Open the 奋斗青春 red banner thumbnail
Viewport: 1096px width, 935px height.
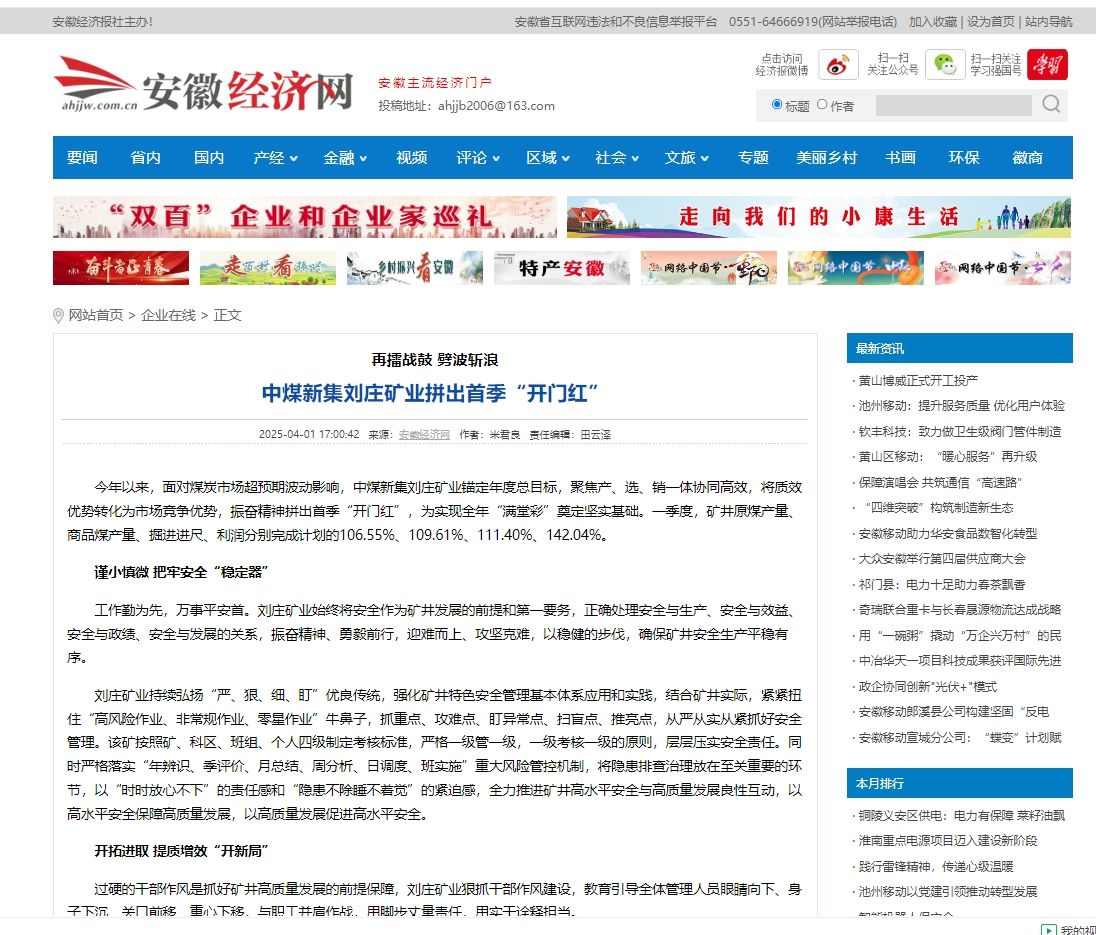click(x=121, y=268)
